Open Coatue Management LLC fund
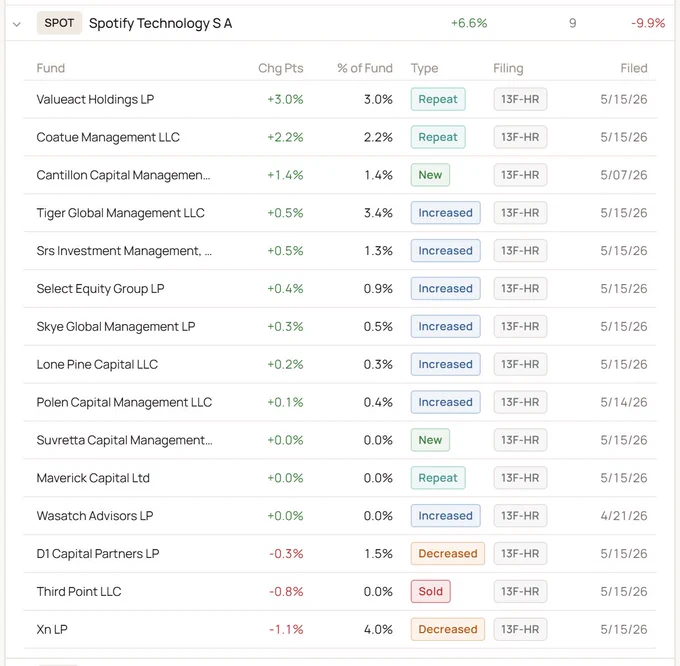The height and width of the screenshot is (666, 680). [x=108, y=137]
